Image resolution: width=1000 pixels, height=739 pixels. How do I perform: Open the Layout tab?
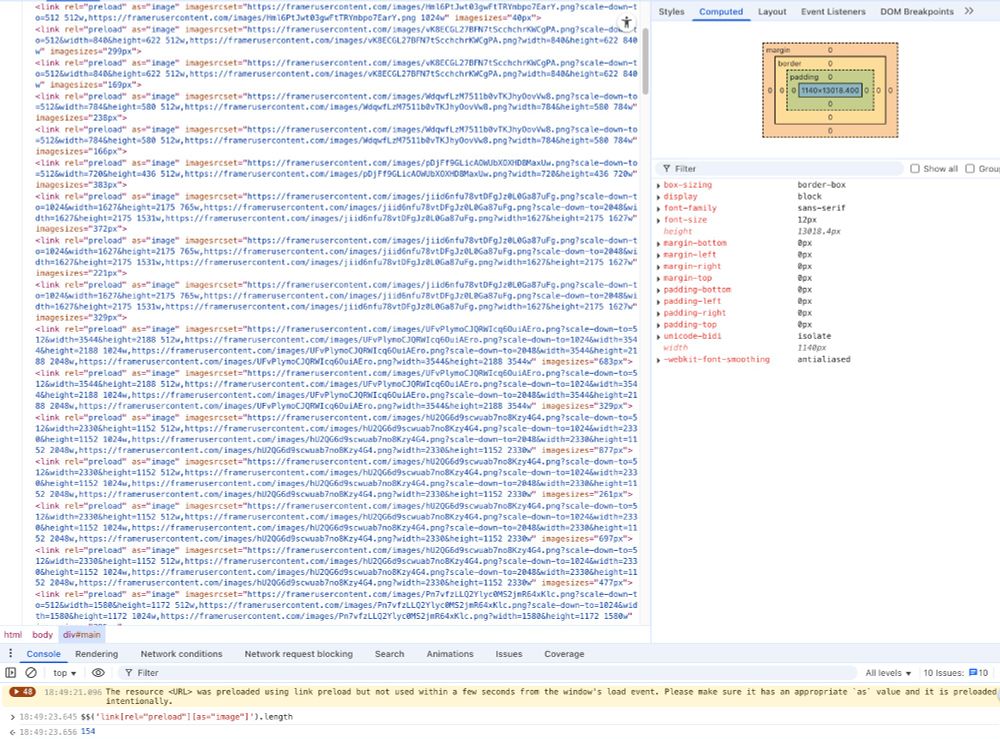pyautogui.click(x=772, y=11)
